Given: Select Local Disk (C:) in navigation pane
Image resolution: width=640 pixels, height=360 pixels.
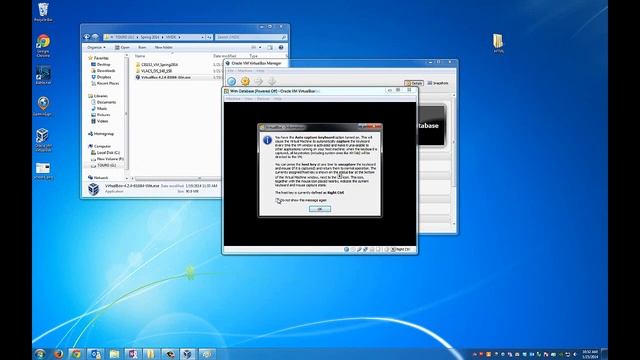Looking at the screenshot, I should pyautogui.click(x=105, y=153).
